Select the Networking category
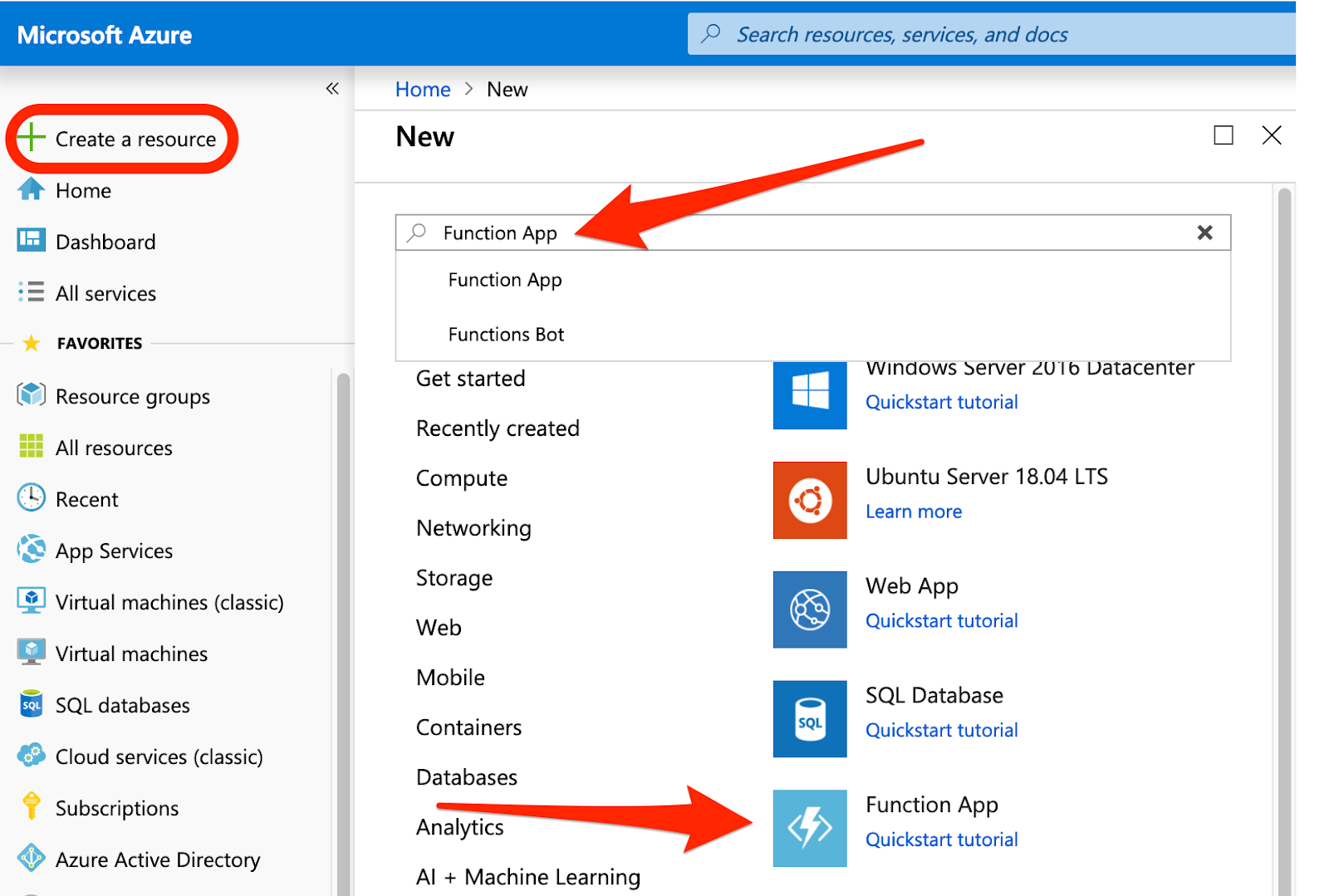Viewport: 1329px width, 896px height. click(473, 528)
